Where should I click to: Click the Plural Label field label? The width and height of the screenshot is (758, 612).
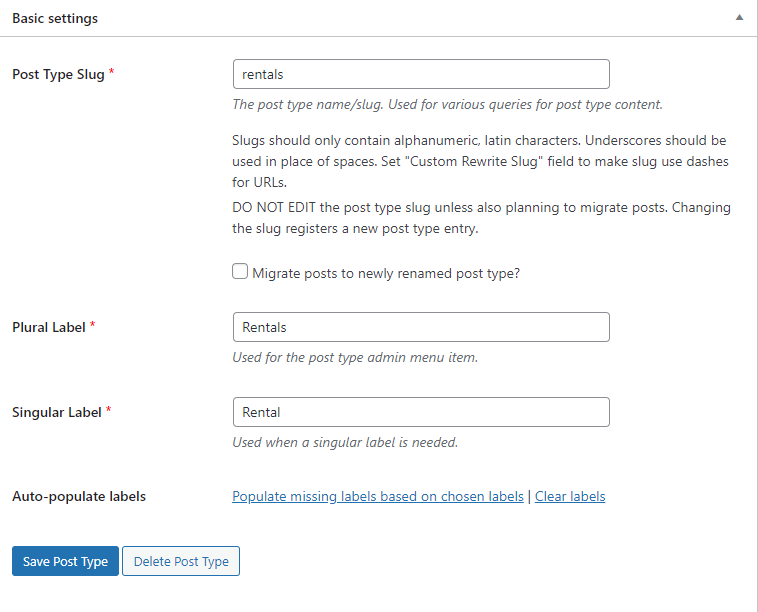click(x=49, y=327)
